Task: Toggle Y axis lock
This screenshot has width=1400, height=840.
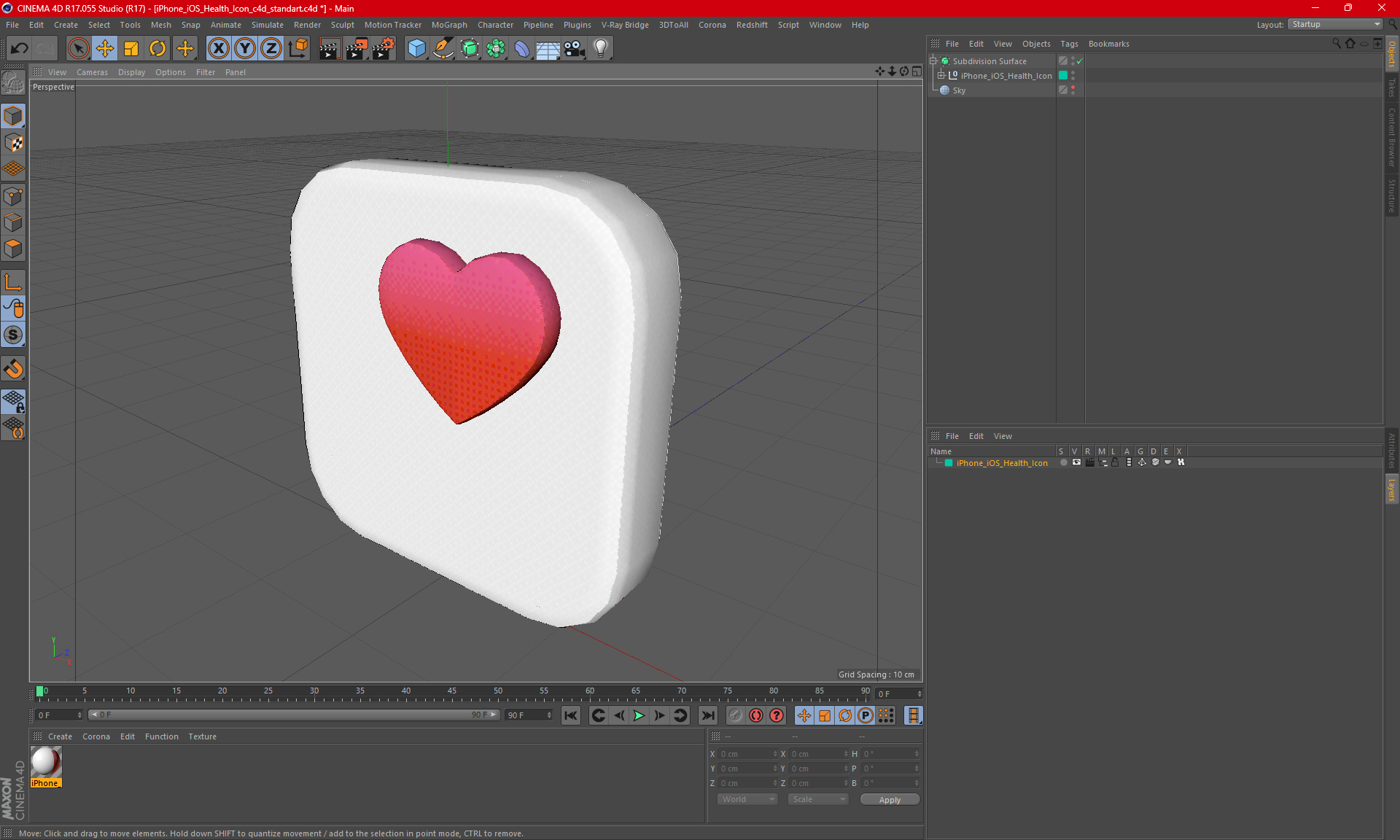Action: tap(245, 49)
